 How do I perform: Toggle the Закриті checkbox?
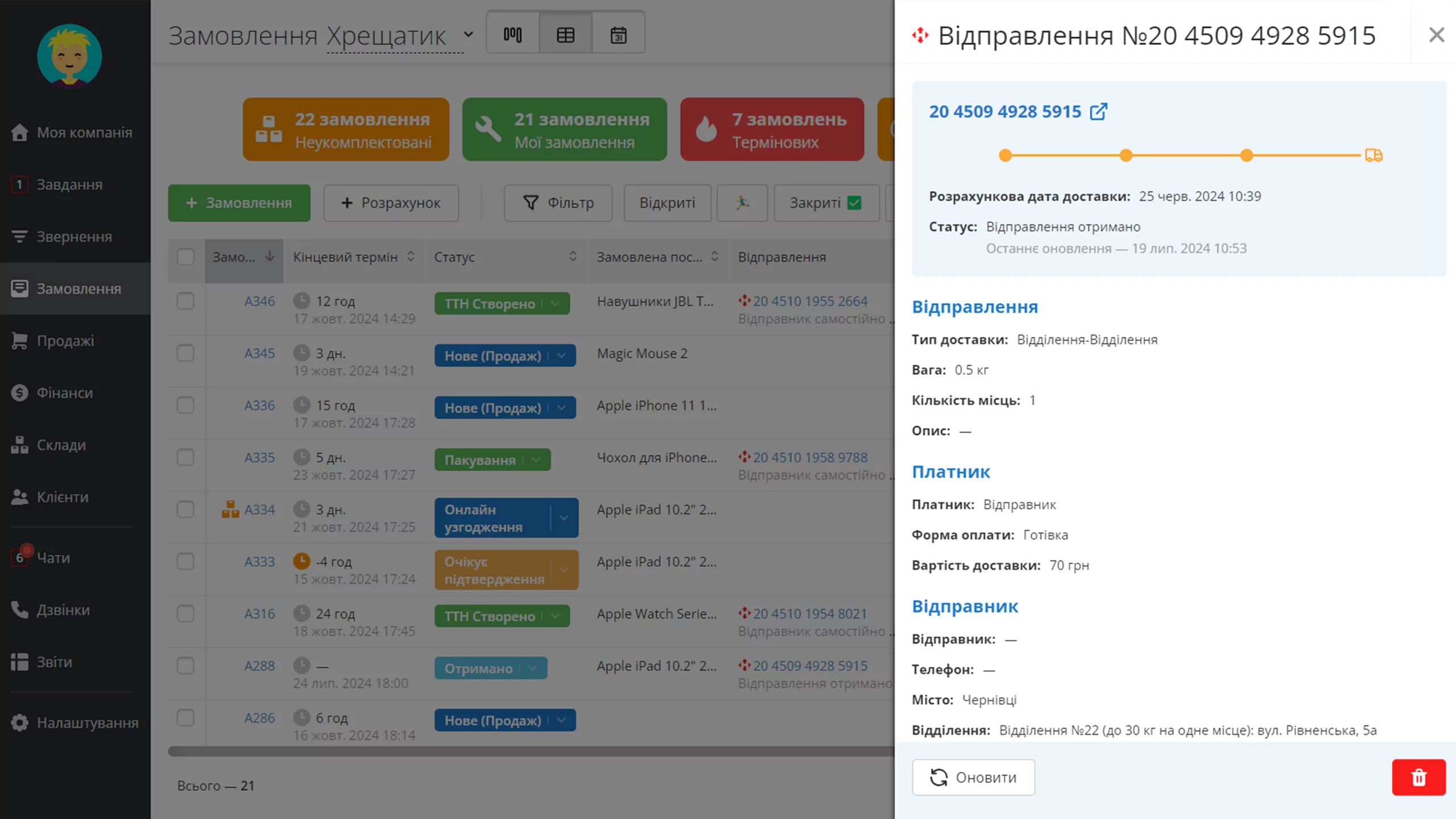click(x=854, y=202)
